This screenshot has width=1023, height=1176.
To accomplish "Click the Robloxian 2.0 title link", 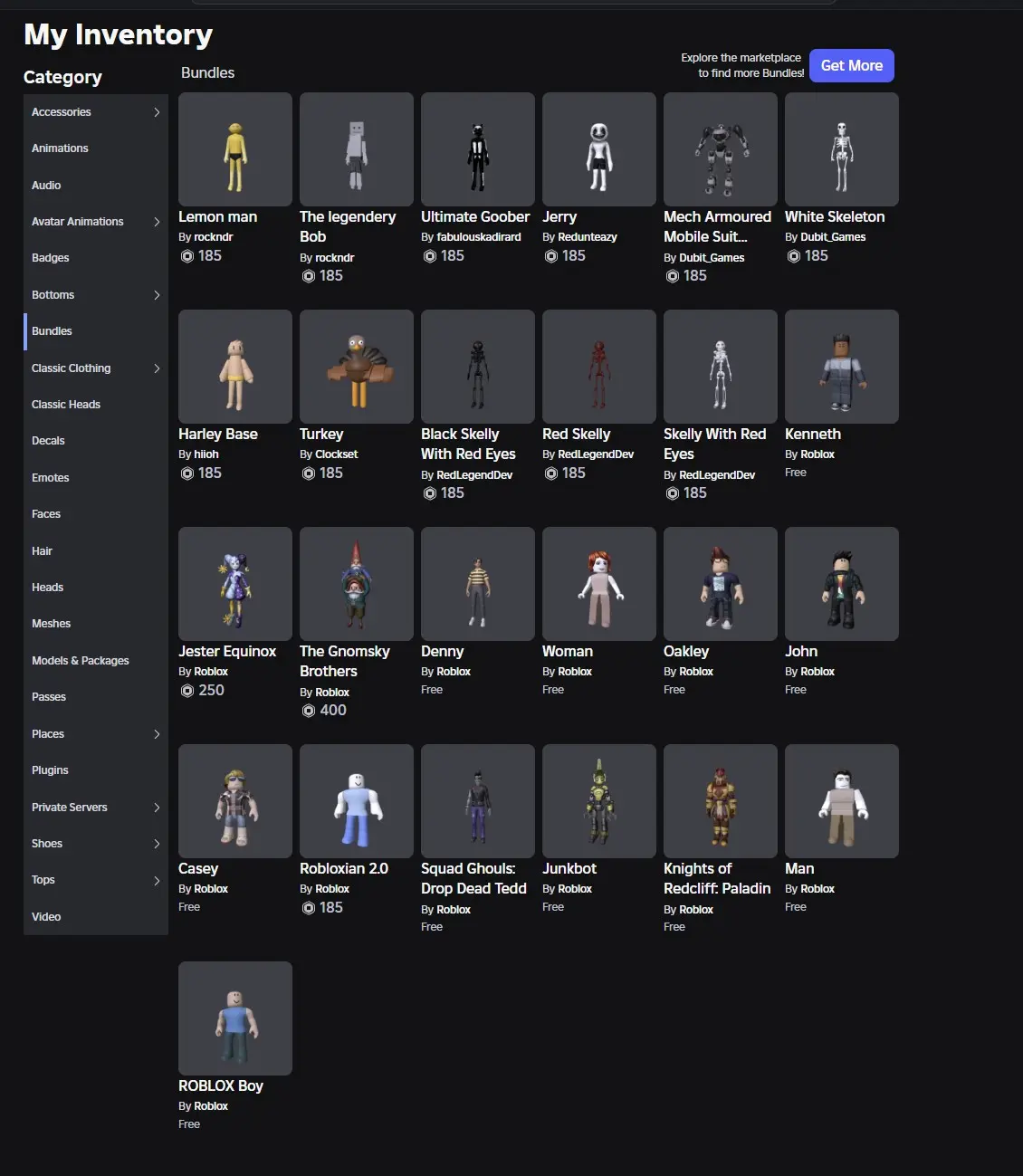I will (x=344, y=868).
